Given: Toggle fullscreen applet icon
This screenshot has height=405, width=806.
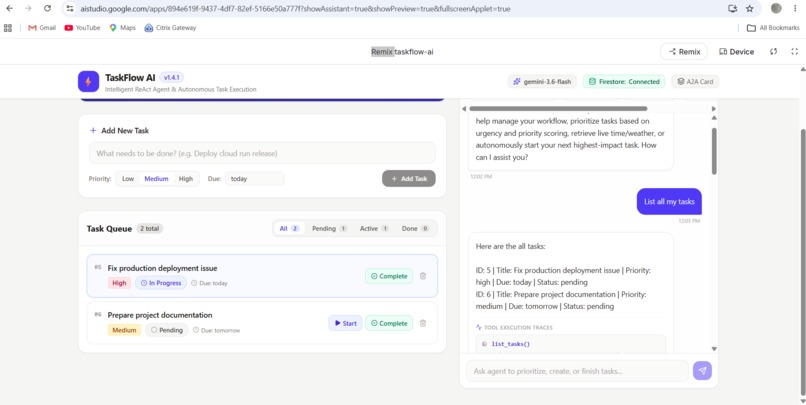Looking at the screenshot, I should point(794,51).
